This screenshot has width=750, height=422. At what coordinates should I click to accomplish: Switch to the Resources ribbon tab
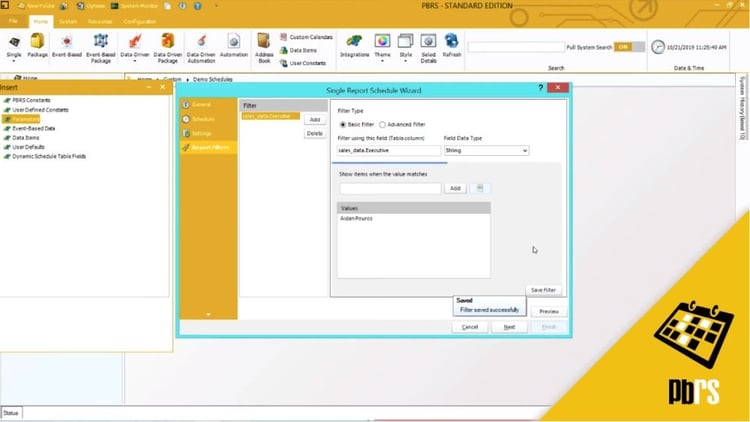point(100,22)
